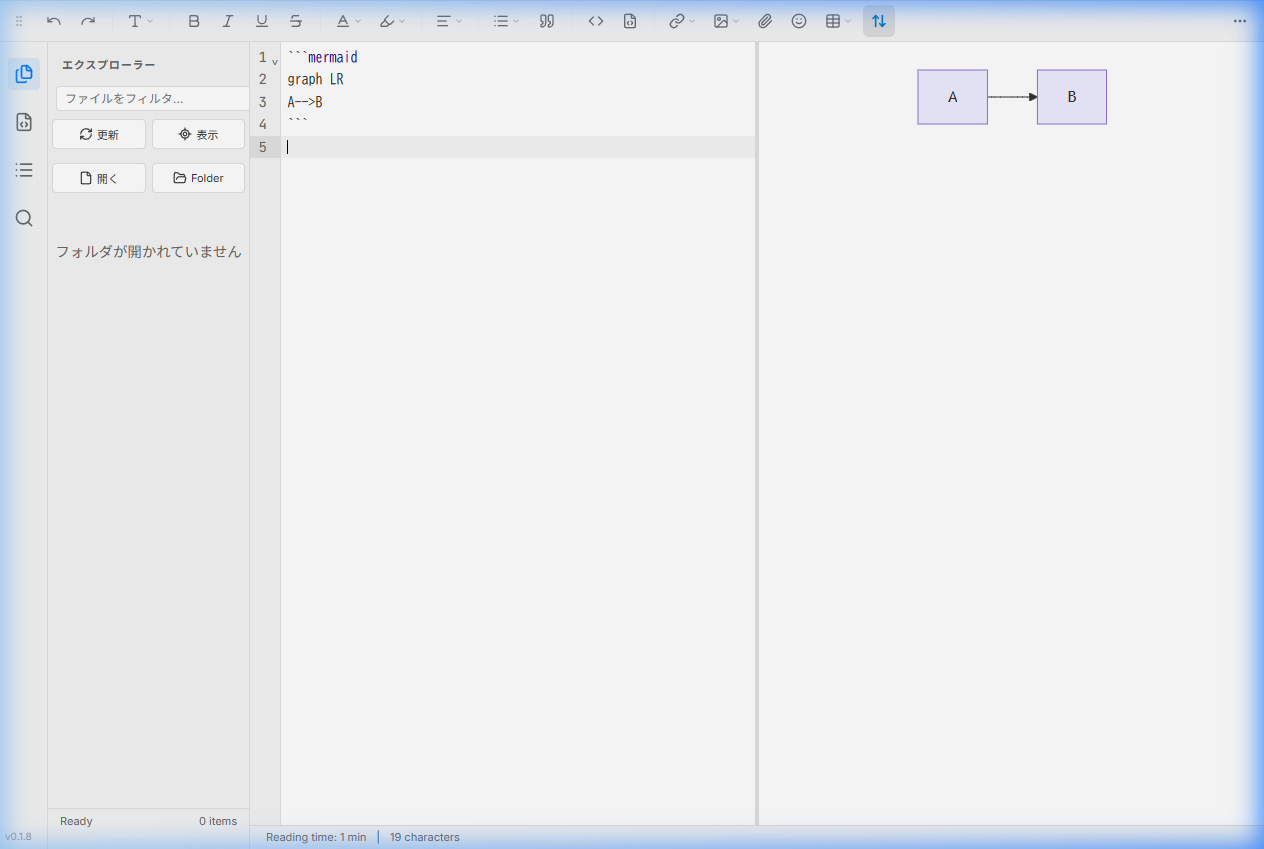Collapse the code fold chevron at line 1
This screenshot has height=849, width=1264.
(275, 62)
